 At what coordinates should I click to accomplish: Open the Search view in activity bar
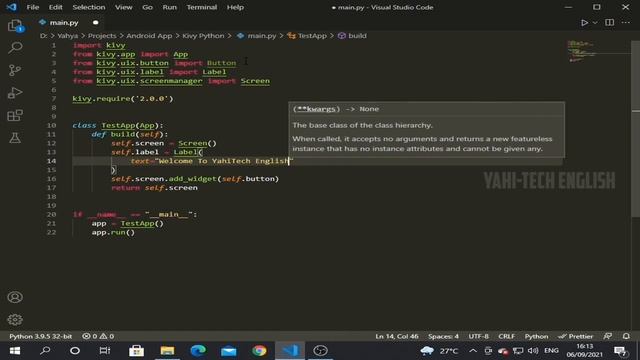pyautogui.click(x=15, y=48)
